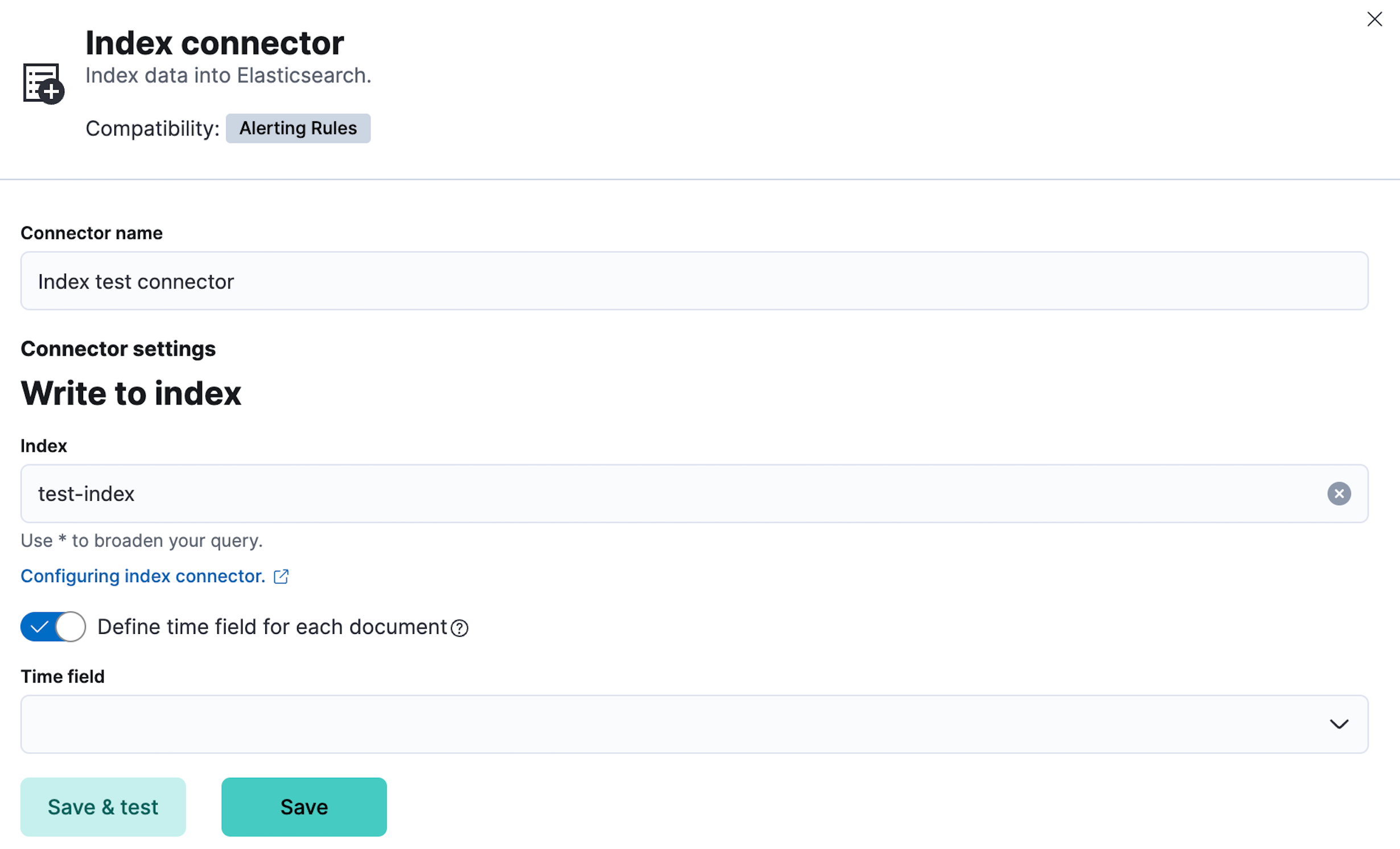The height and width of the screenshot is (849, 1400).
Task: Click the external link icon beside the documentation link
Action: (281, 576)
